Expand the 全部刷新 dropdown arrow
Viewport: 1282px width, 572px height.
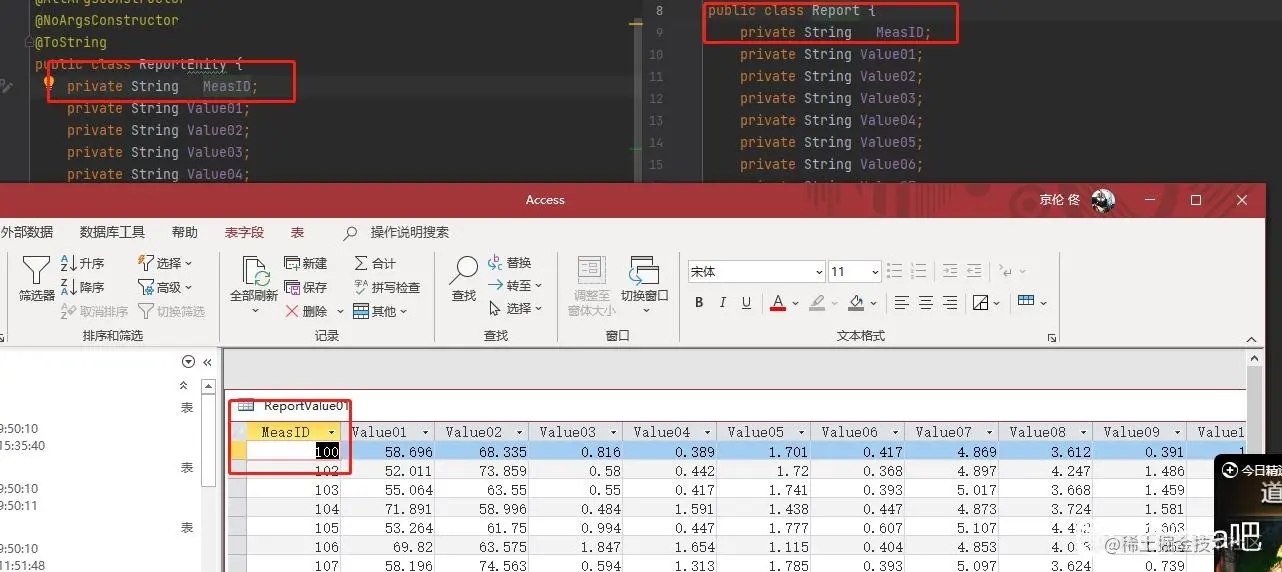(254, 311)
